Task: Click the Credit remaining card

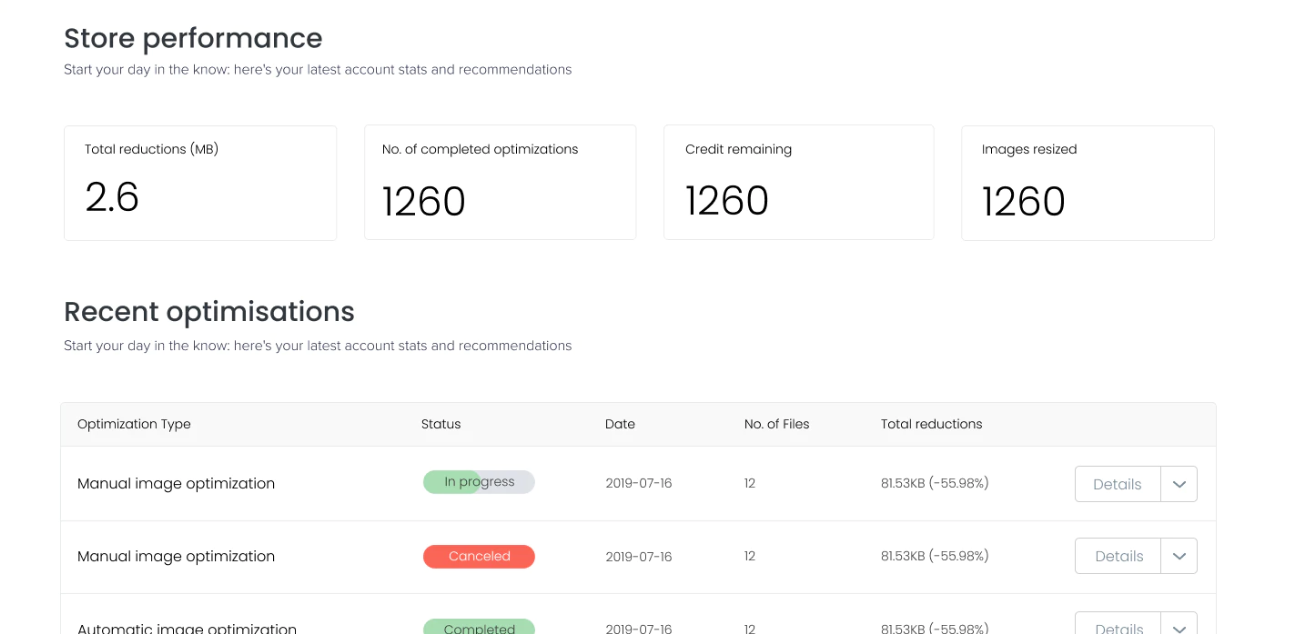Action: [x=798, y=182]
